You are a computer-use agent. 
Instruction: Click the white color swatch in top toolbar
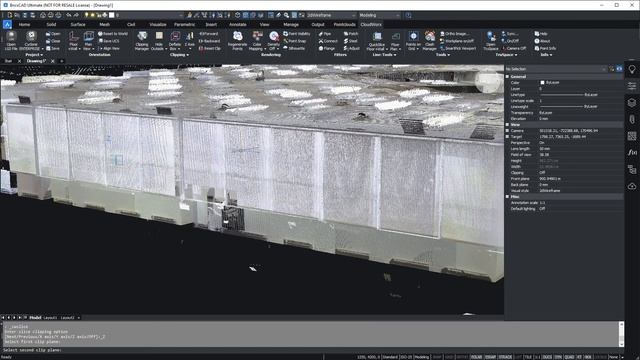pos(111,15)
